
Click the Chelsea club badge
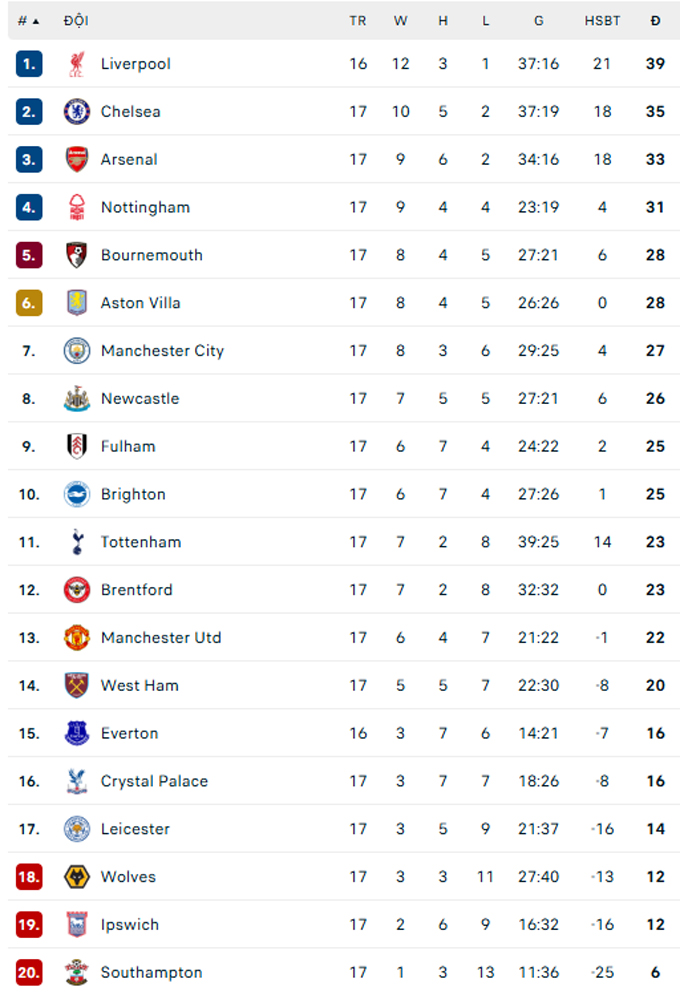click(x=77, y=112)
